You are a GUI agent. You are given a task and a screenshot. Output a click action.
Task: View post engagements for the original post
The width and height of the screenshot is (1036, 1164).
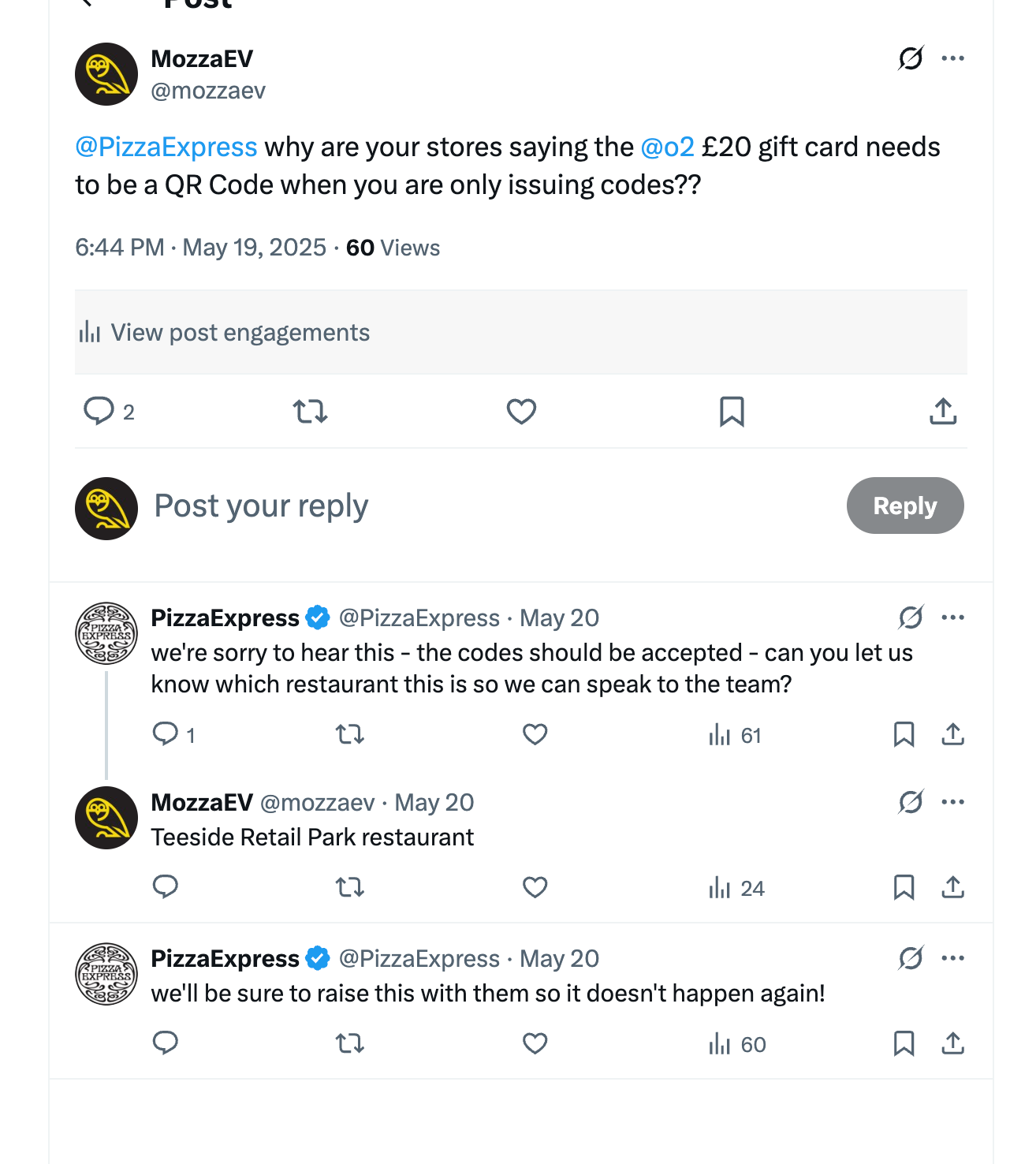click(240, 332)
